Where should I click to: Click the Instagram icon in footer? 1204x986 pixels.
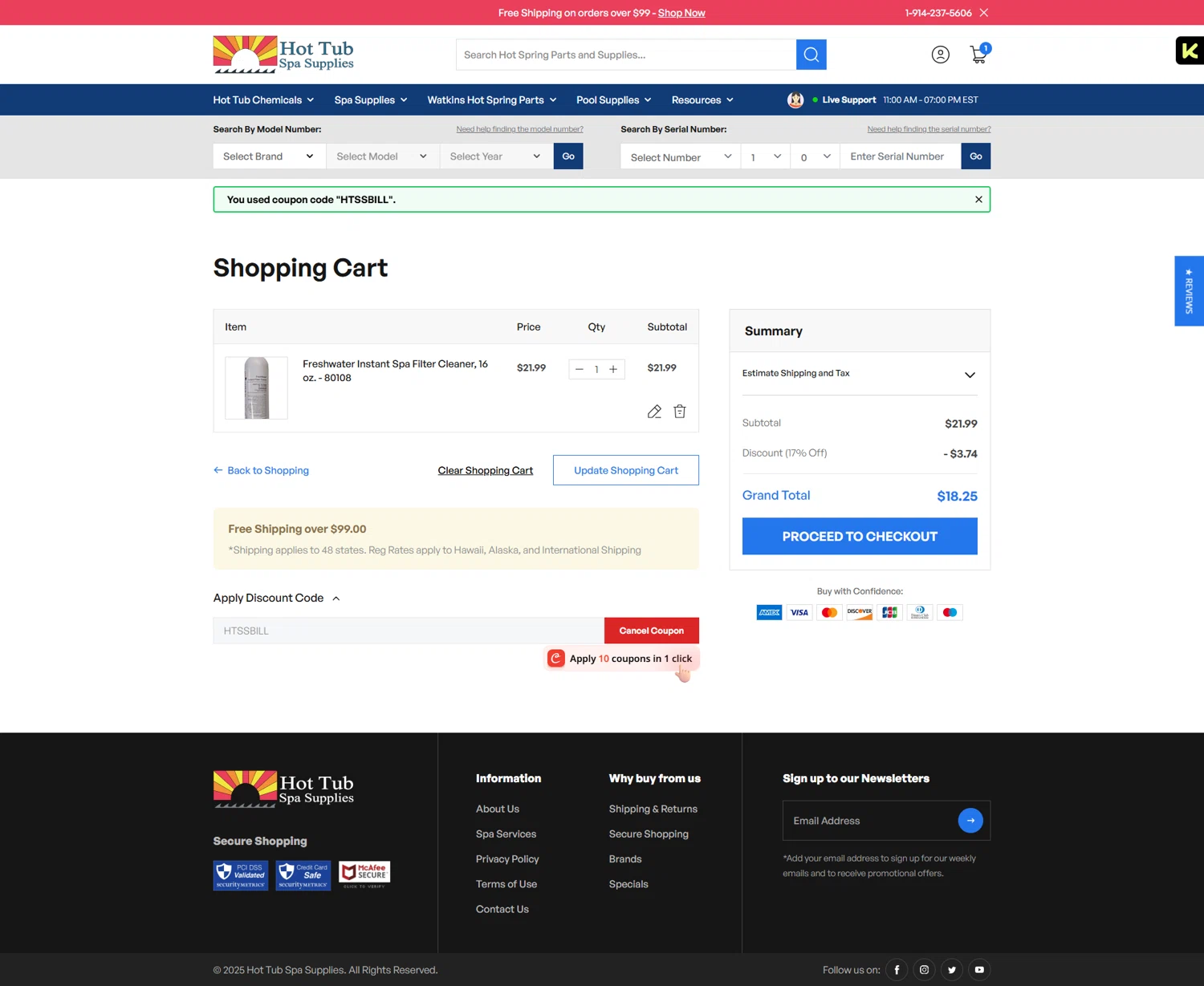pyautogui.click(x=924, y=970)
